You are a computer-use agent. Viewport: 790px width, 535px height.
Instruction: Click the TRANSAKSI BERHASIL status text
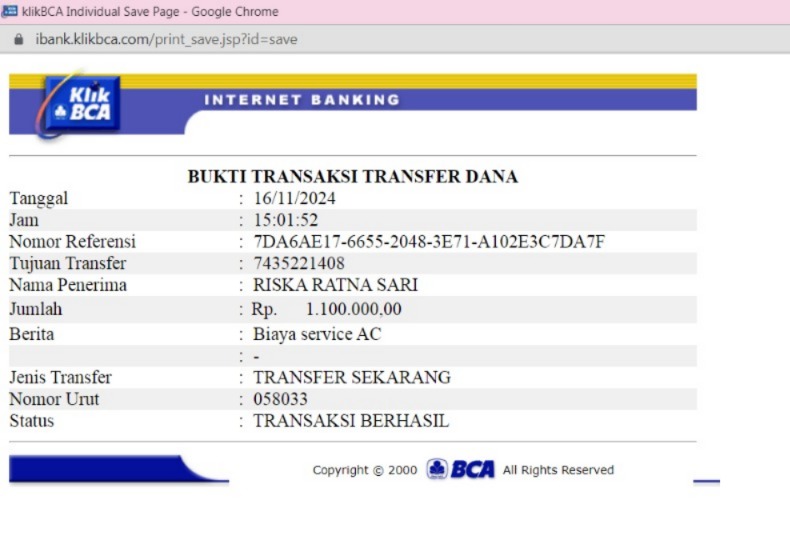(350, 421)
